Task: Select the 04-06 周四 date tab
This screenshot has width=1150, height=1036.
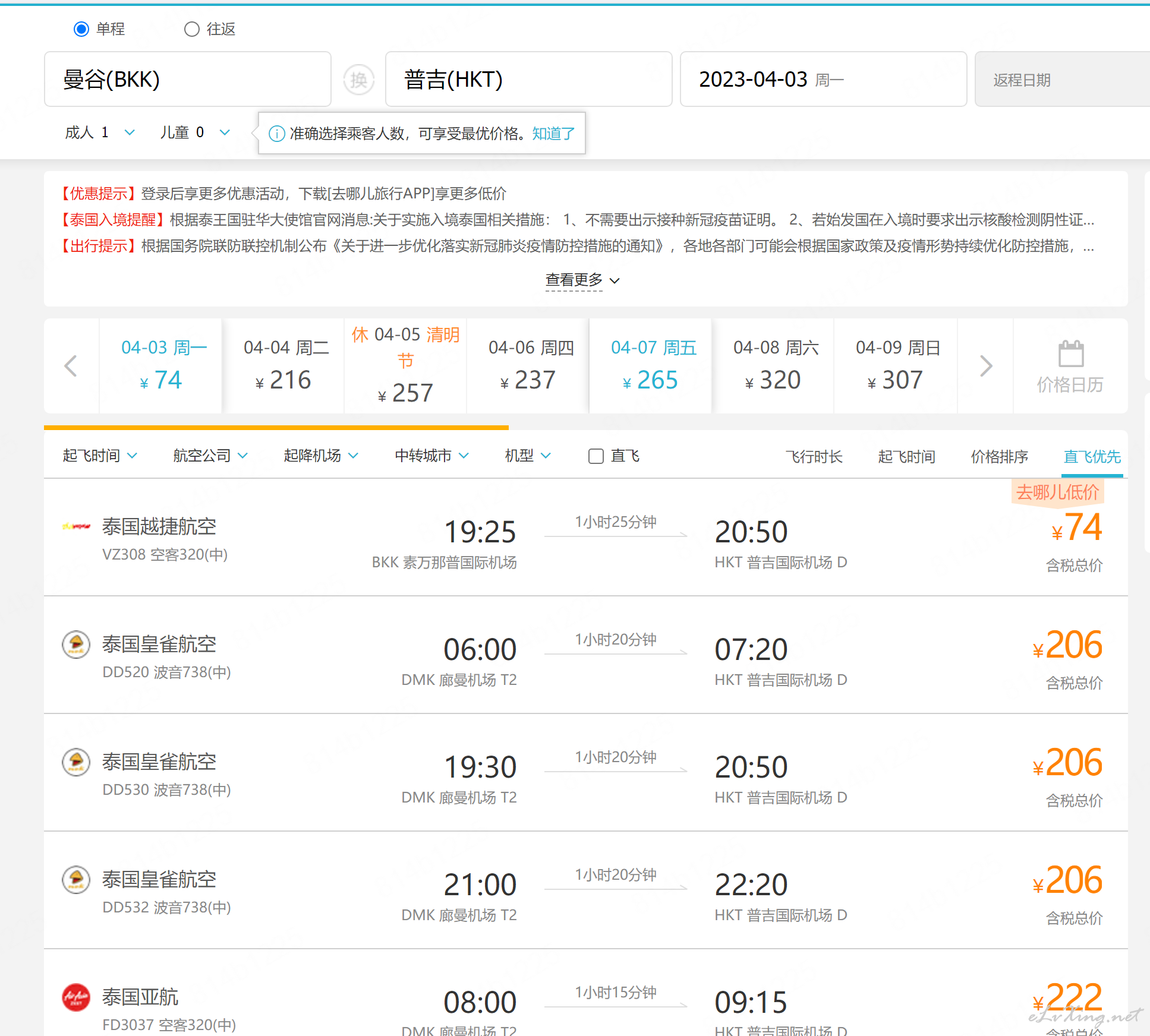Action: 528,366
